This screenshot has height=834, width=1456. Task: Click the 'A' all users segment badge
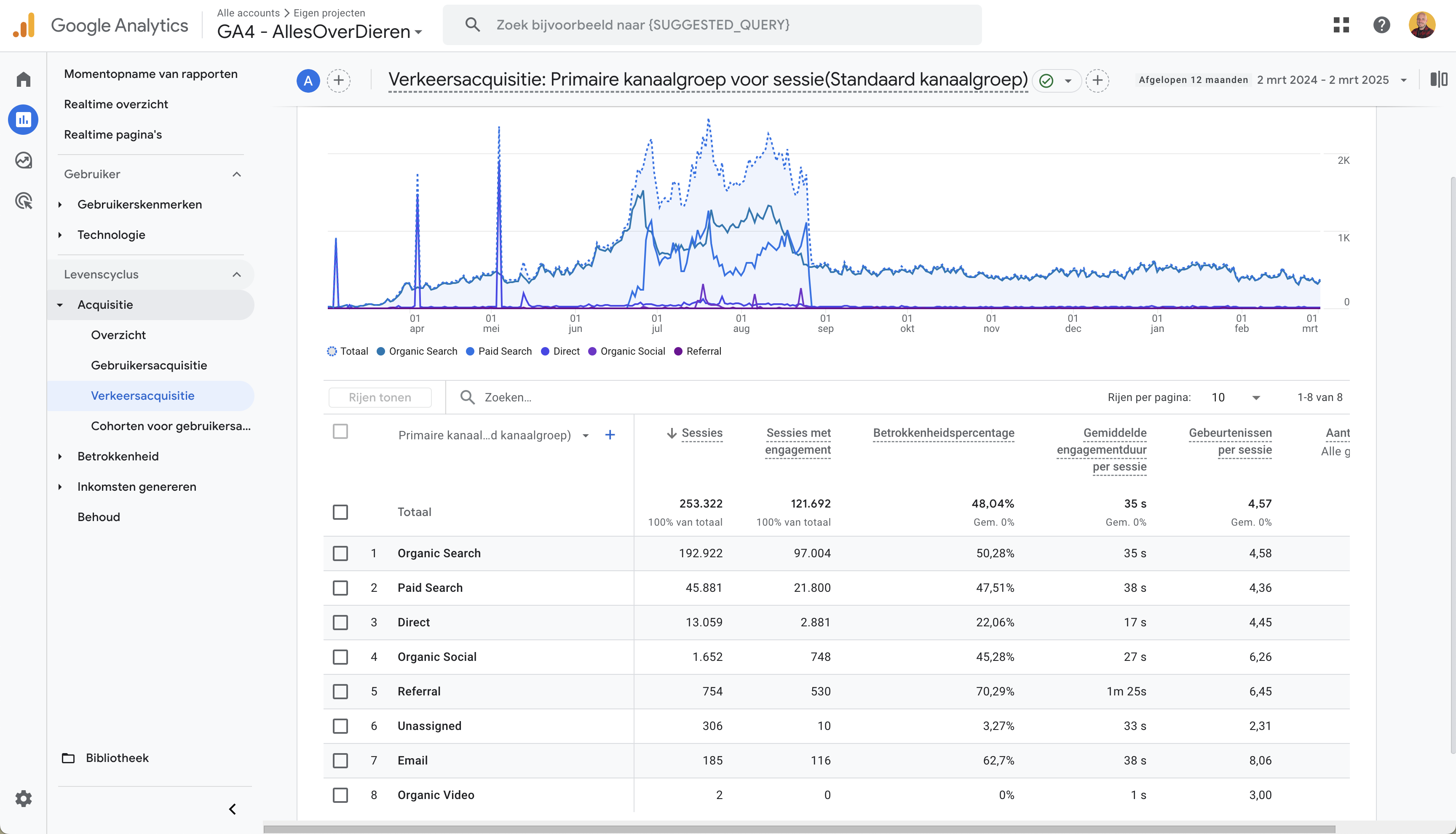click(308, 80)
